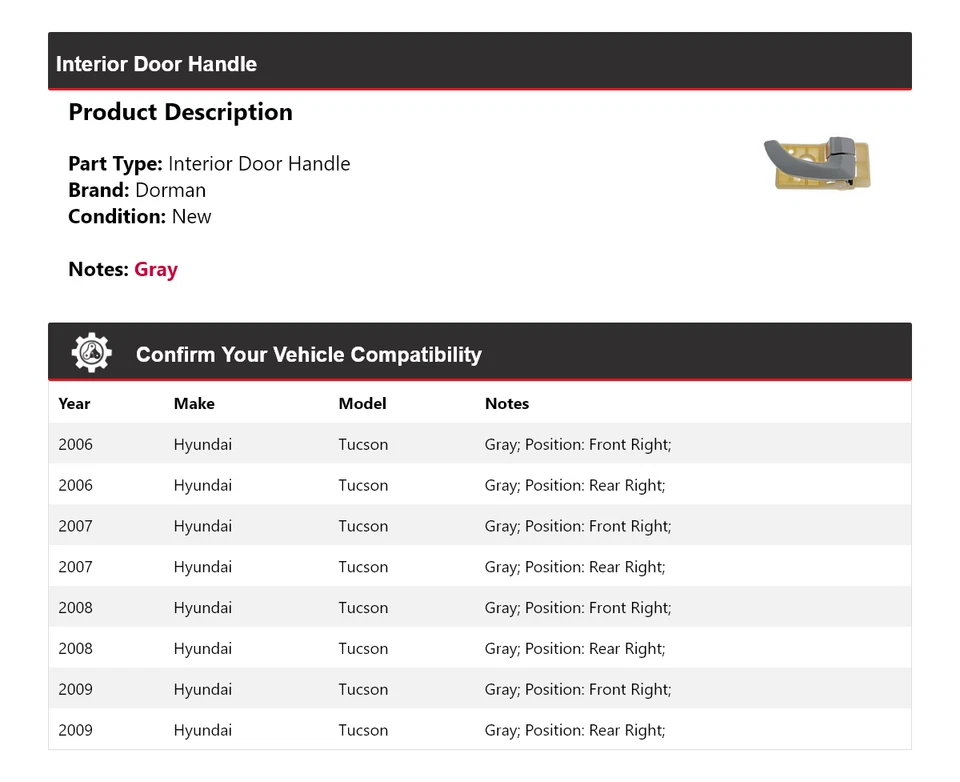
Task: Click the Year column header
Action: tap(74, 404)
